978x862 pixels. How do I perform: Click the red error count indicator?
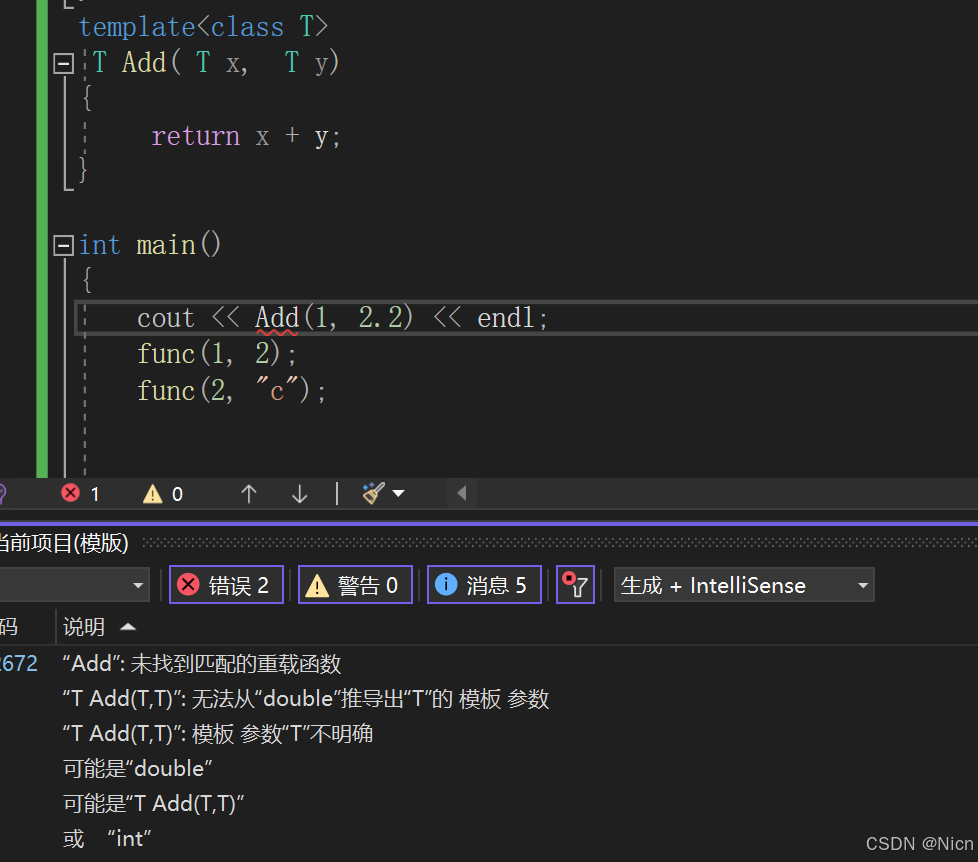pos(80,494)
